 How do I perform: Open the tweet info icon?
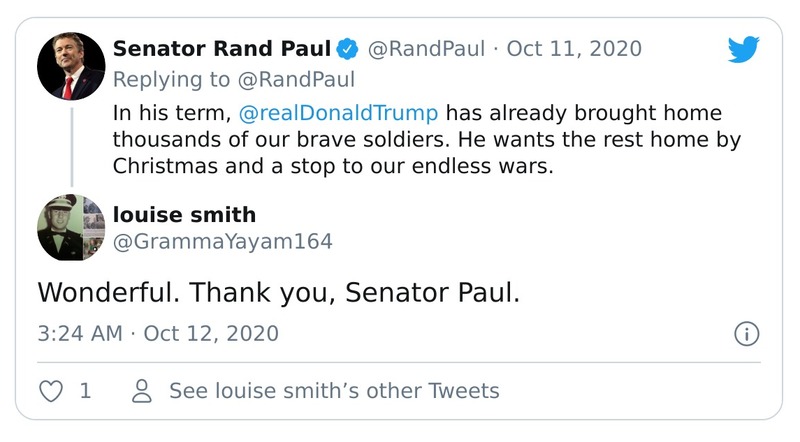746,334
